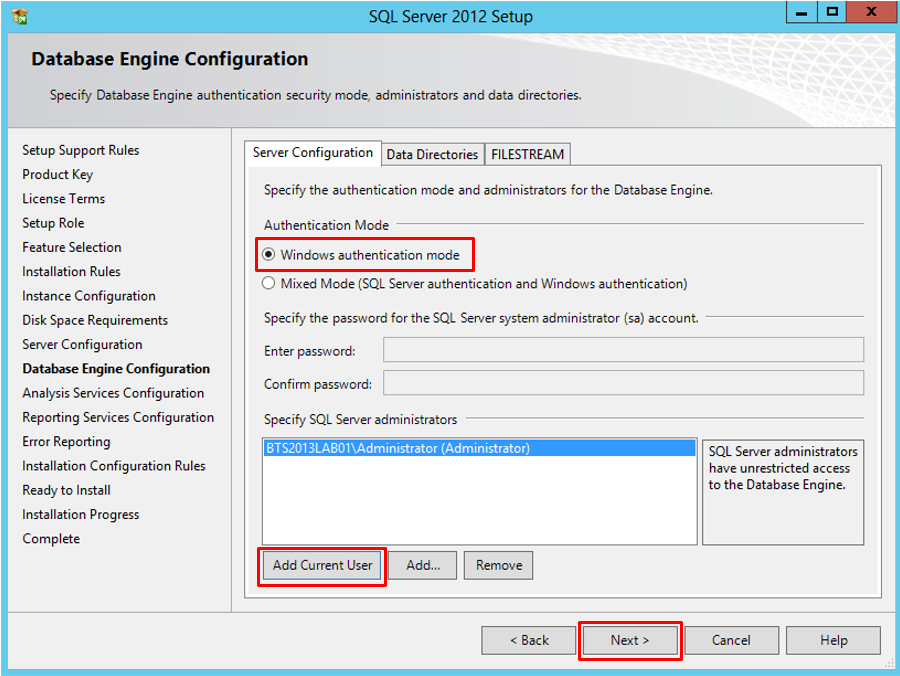900x676 pixels.
Task: Choose Mixed Mode authentication option
Action: [x=269, y=283]
